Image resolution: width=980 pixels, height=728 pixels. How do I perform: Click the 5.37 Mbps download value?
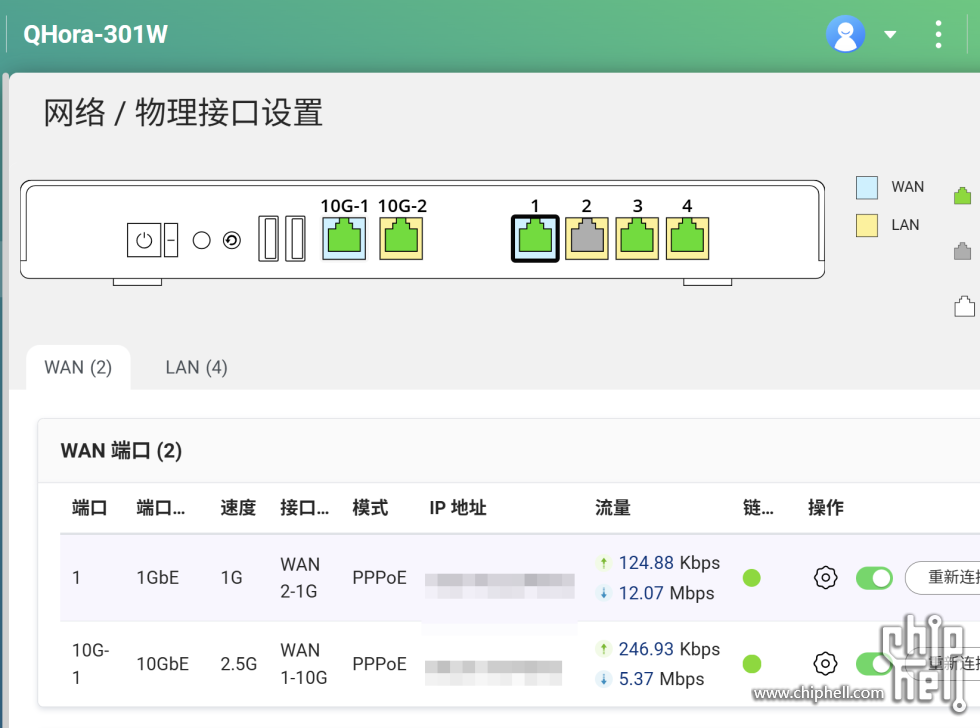coord(661,679)
